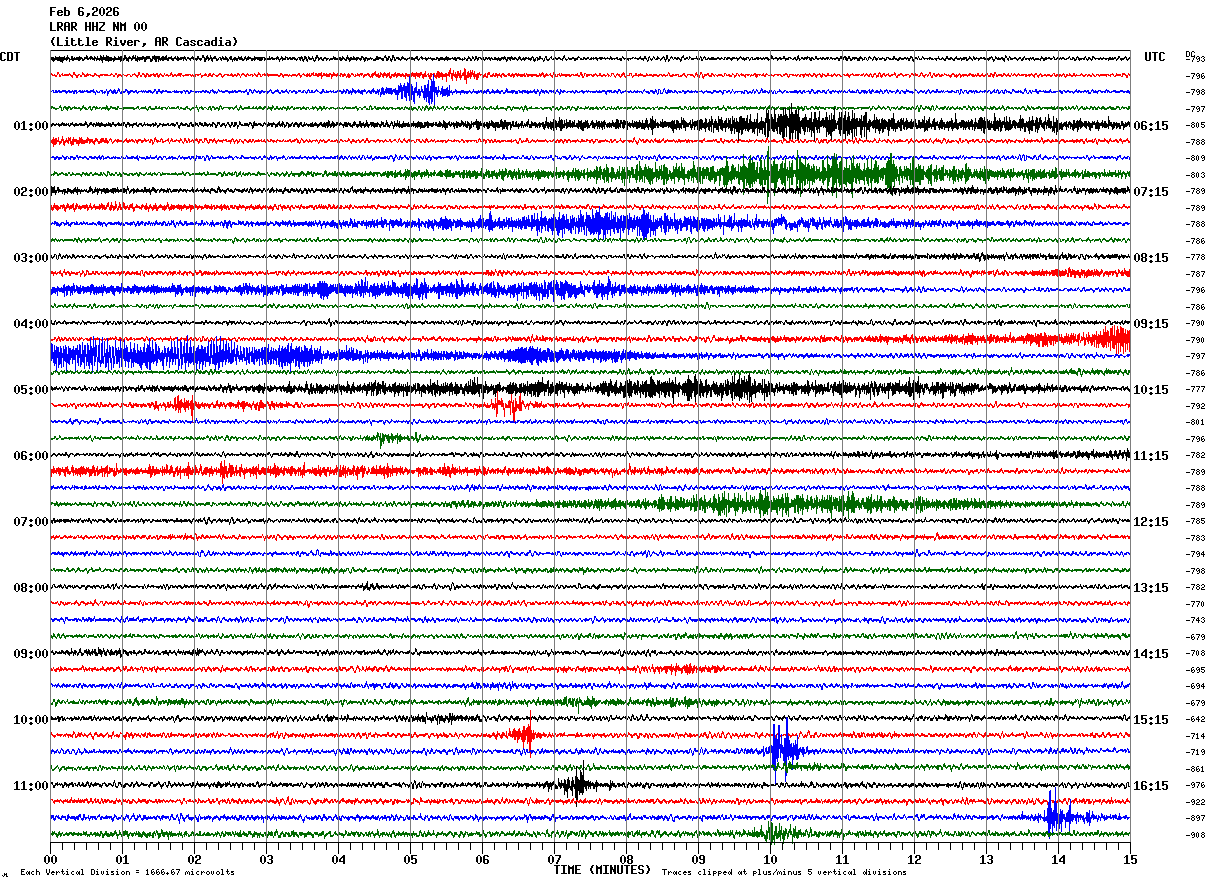Click minute tick label "12" on time axis

pos(914,859)
